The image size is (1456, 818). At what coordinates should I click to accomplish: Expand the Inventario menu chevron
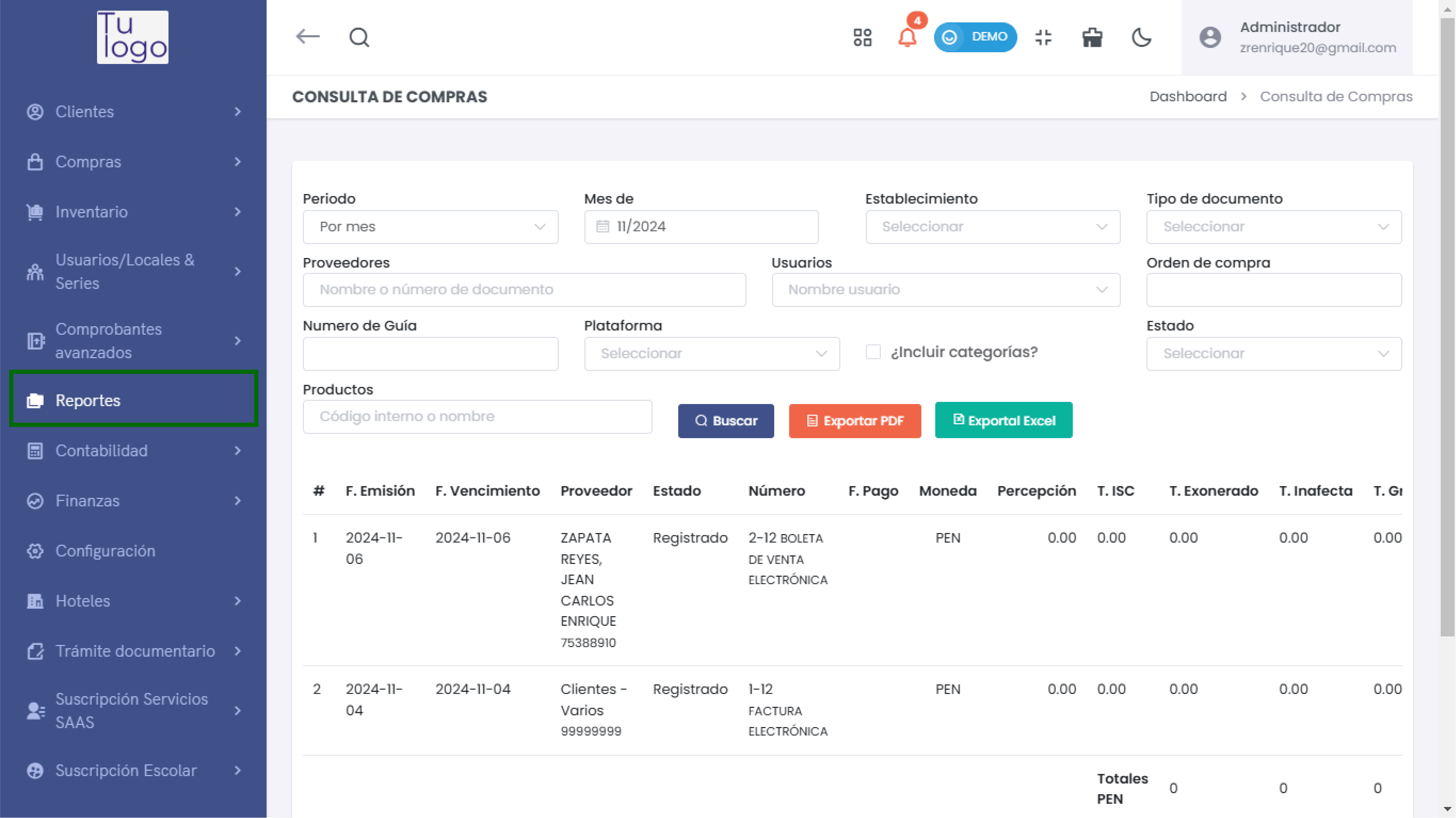pyautogui.click(x=237, y=212)
